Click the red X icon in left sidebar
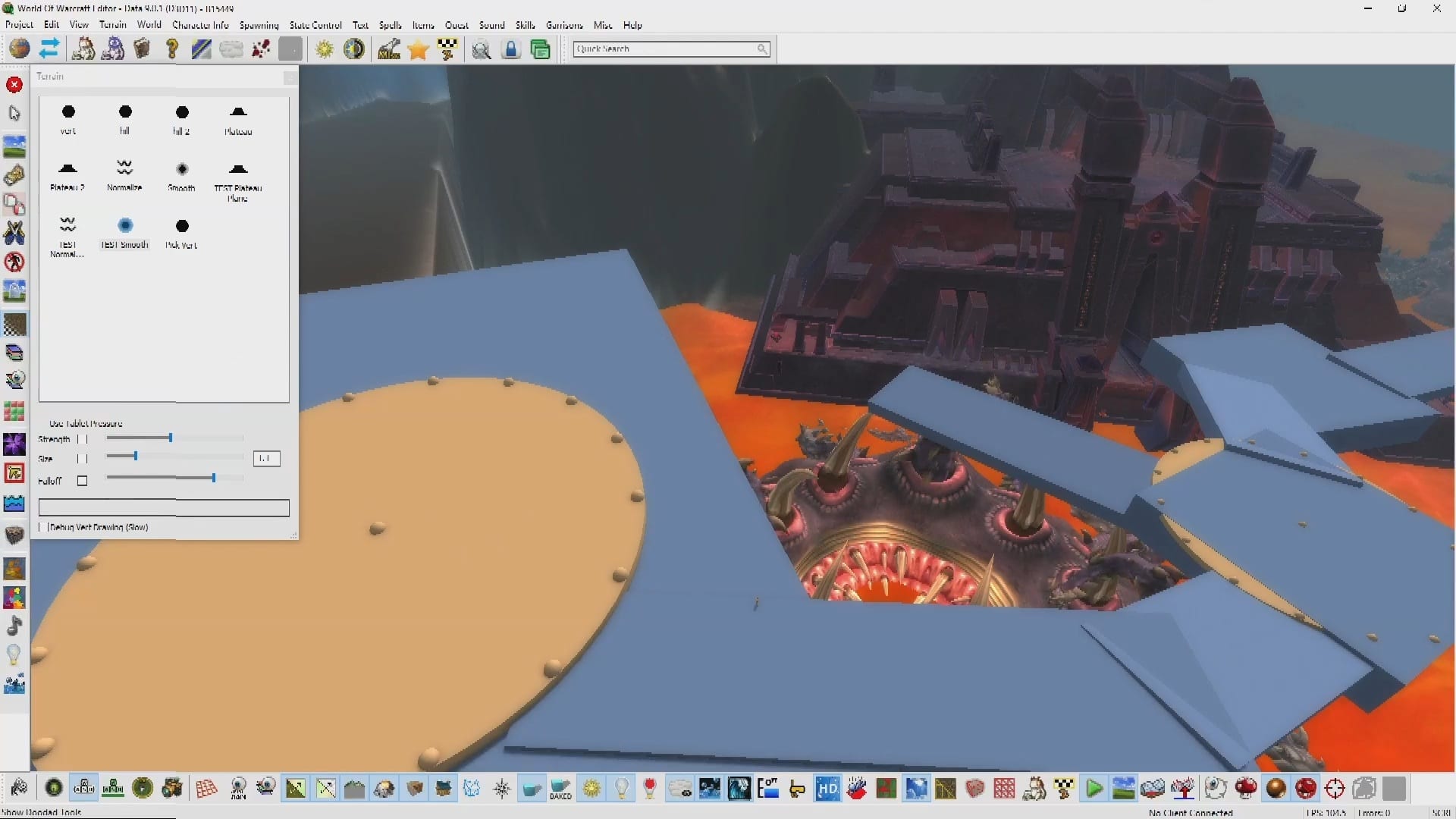The height and width of the screenshot is (819, 1456). click(14, 84)
